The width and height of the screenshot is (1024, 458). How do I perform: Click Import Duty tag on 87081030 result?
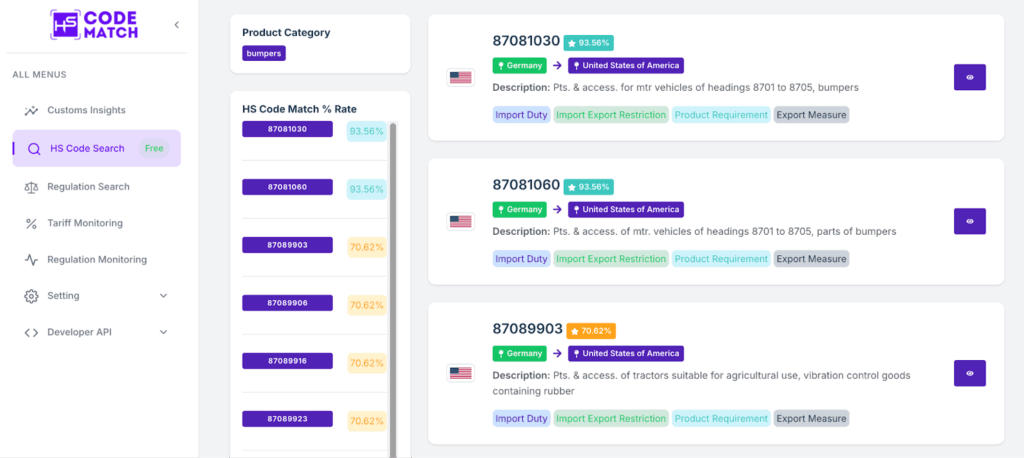coord(521,115)
